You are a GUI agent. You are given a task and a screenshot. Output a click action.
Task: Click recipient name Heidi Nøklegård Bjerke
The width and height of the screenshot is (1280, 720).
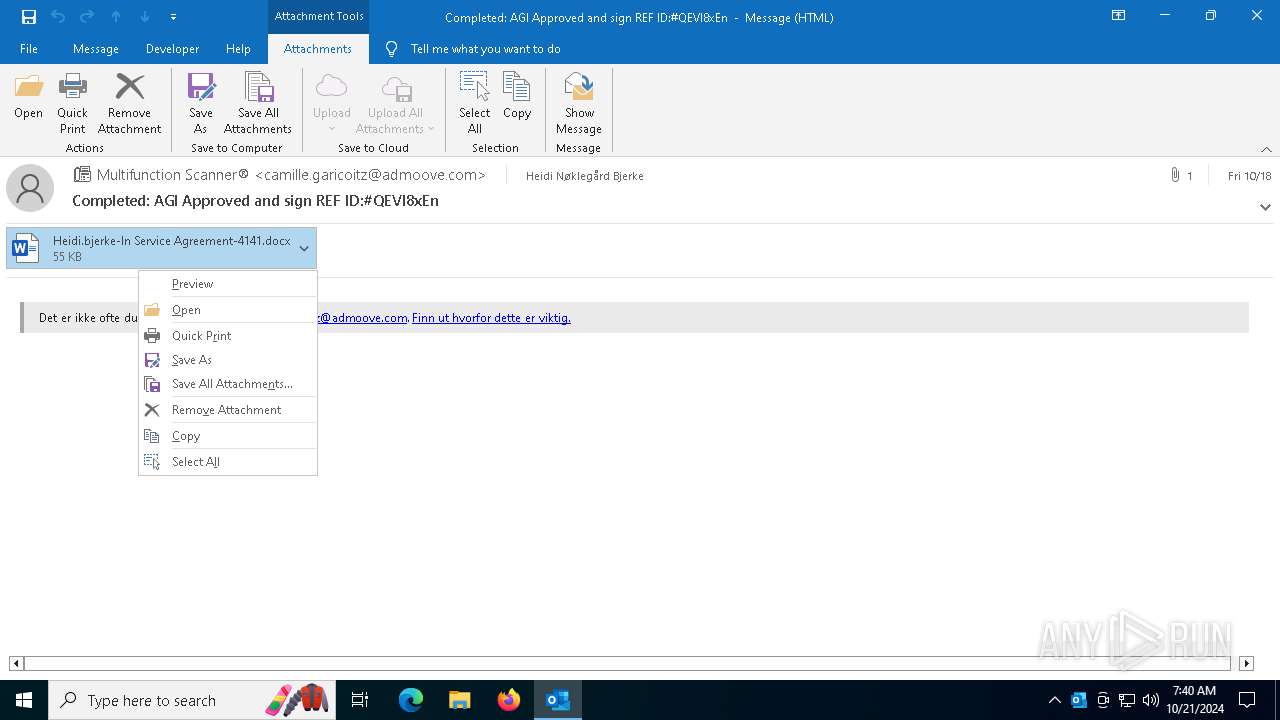[x=585, y=176]
